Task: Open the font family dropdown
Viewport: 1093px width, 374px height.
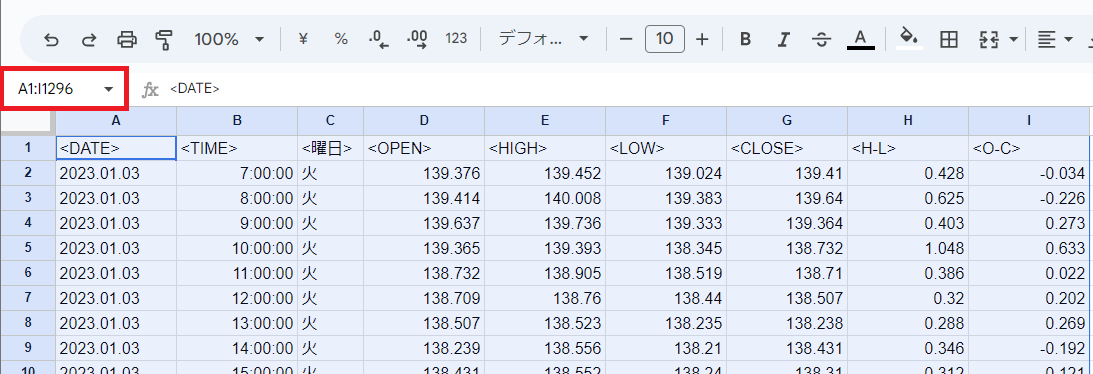Action: click(543, 39)
